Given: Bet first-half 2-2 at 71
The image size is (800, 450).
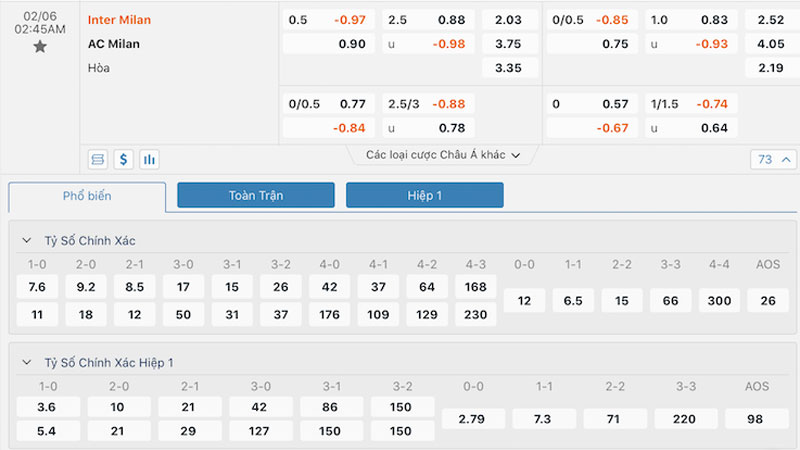Looking at the screenshot, I should point(615,419).
